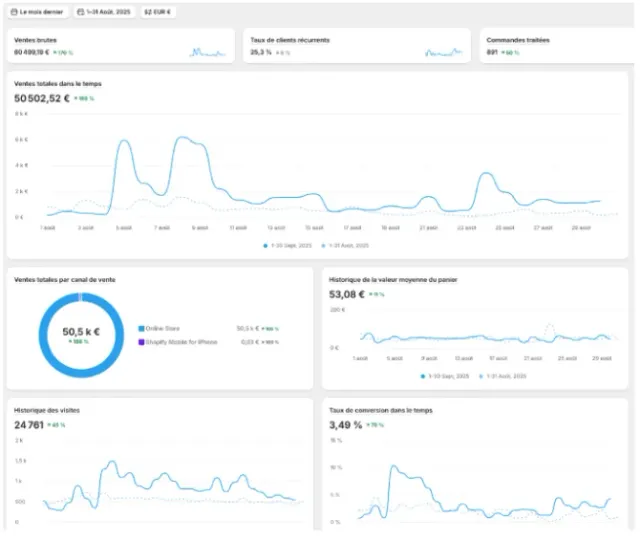The image size is (640, 540).
Task: Click the 35,3 % recurring customers value
Action: click(x=261, y=52)
